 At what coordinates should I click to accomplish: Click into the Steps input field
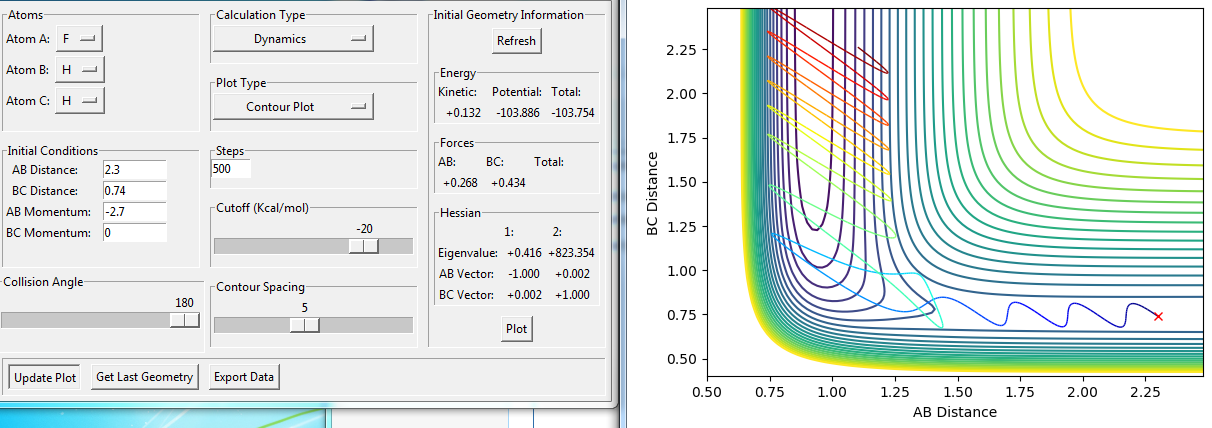click(x=231, y=170)
